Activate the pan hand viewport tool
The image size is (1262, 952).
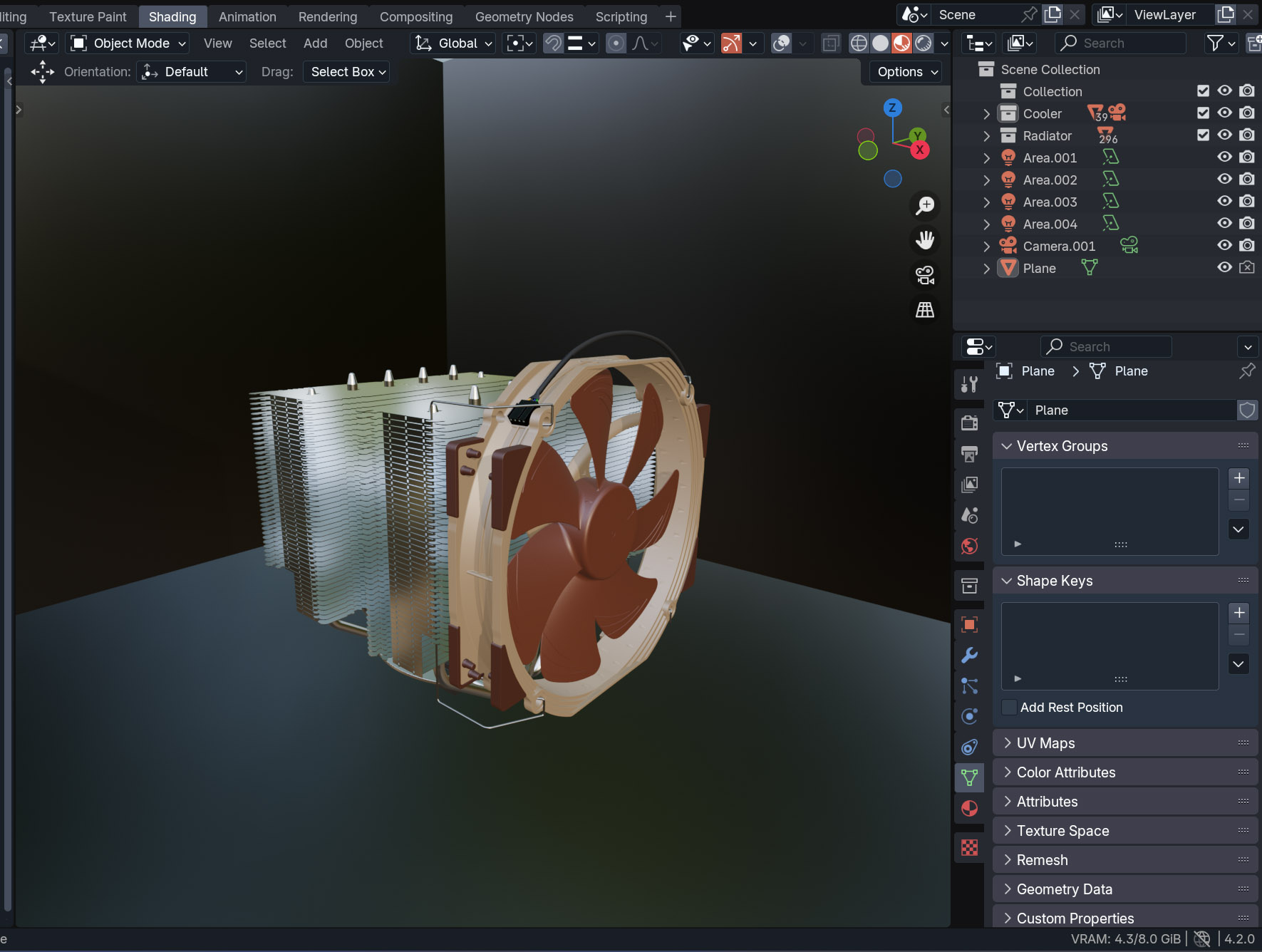pyautogui.click(x=925, y=241)
